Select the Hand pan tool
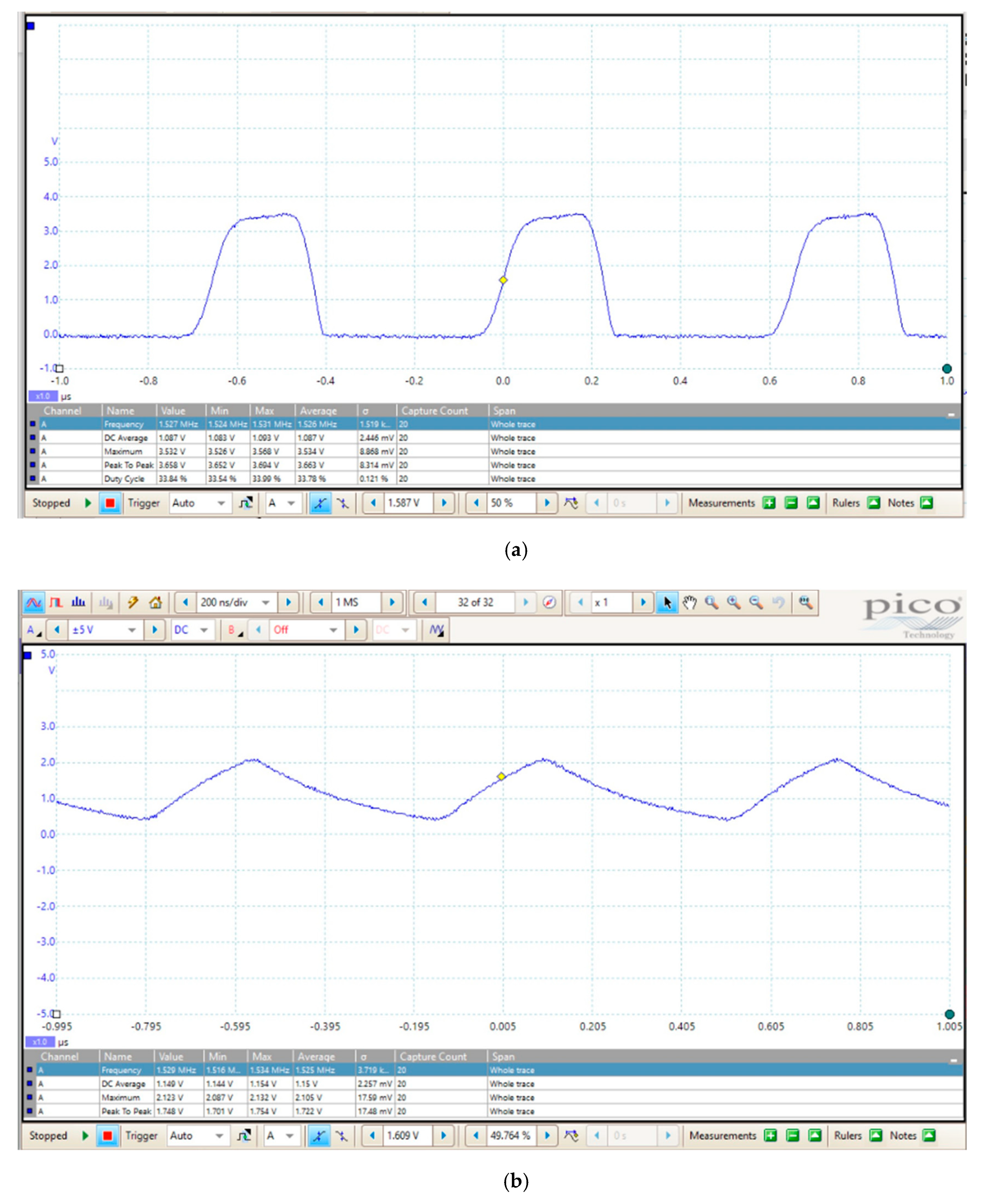This screenshot has height=1204, width=982. [x=690, y=603]
